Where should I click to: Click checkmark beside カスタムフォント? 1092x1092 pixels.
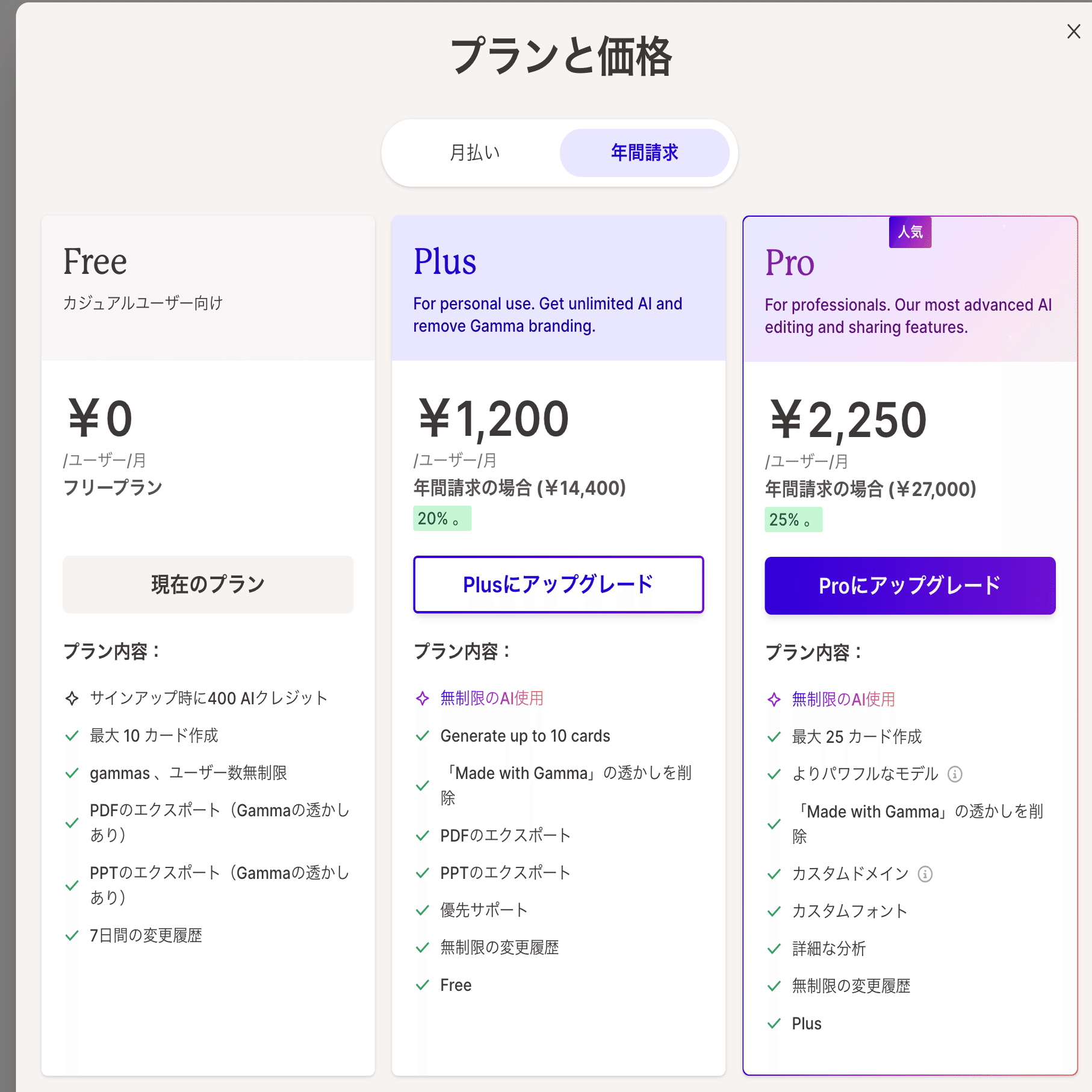coord(774,911)
